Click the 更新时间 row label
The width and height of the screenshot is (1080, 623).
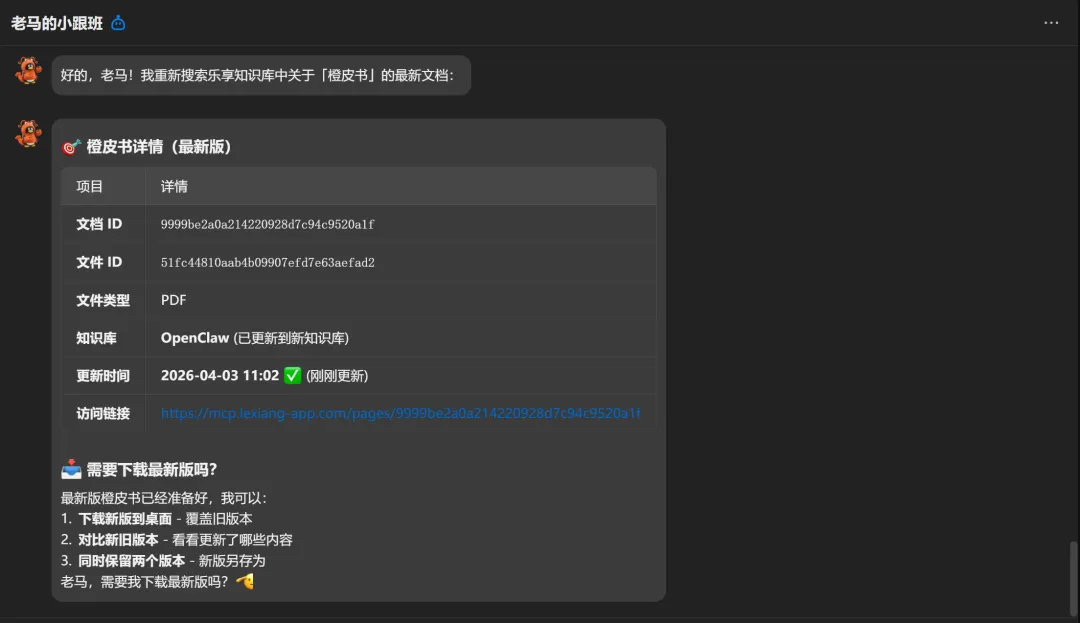[103, 376]
